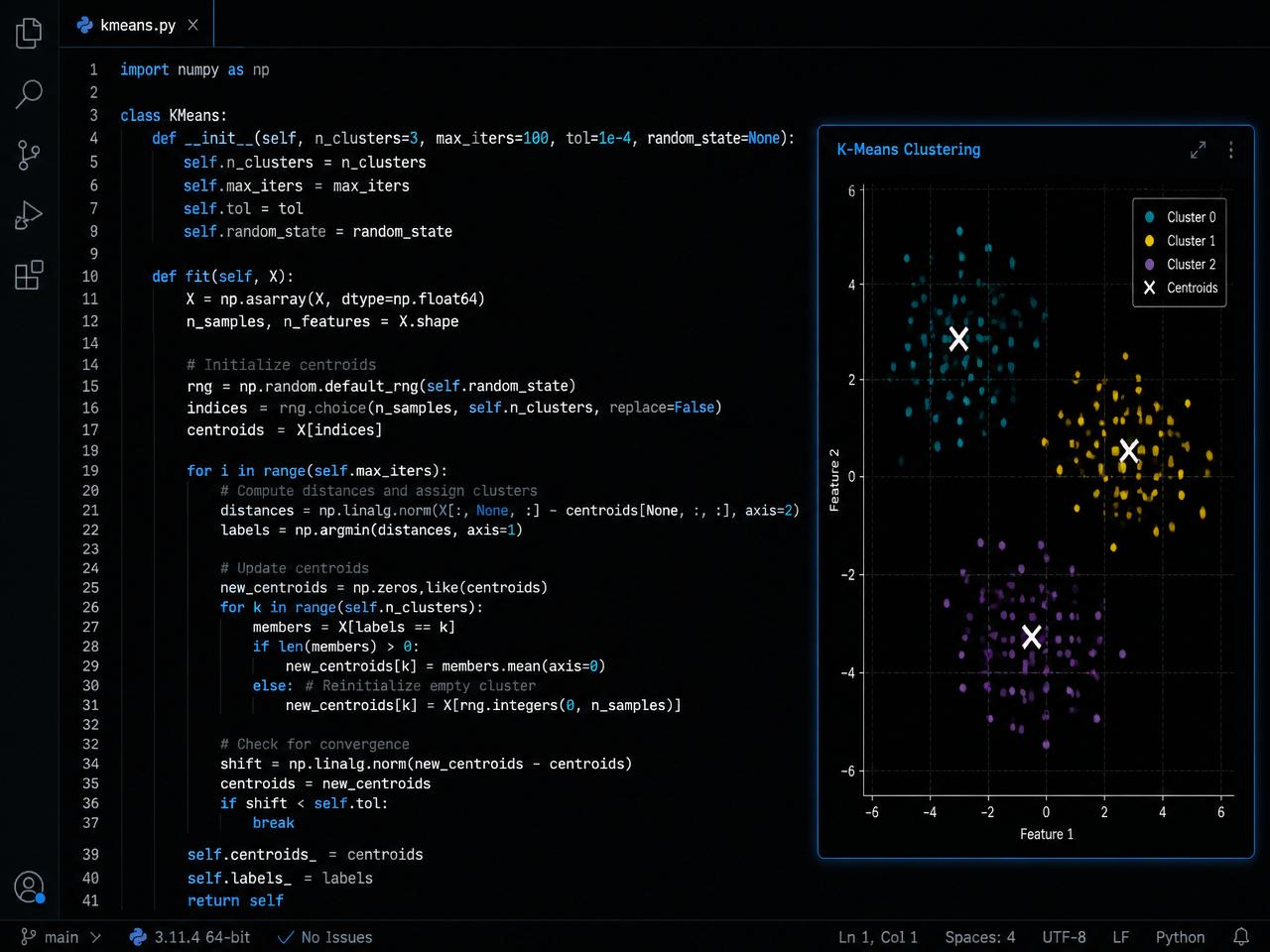
Task: Toggle Cluster 1 legend entry
Action: 1180,241
